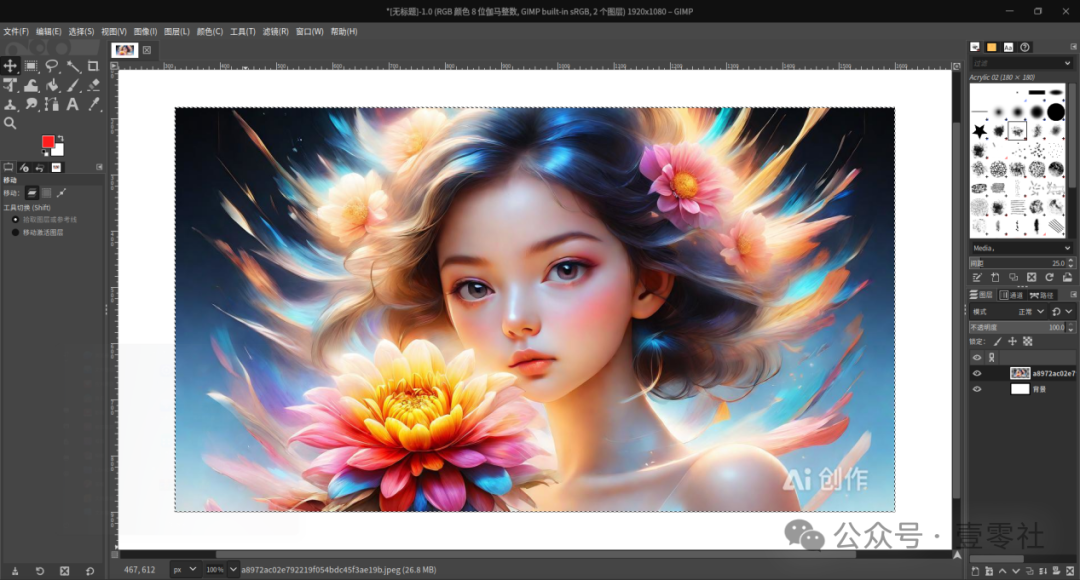Open the 文件(F) File menu
Screen dimensions: 1080x580
16,32
